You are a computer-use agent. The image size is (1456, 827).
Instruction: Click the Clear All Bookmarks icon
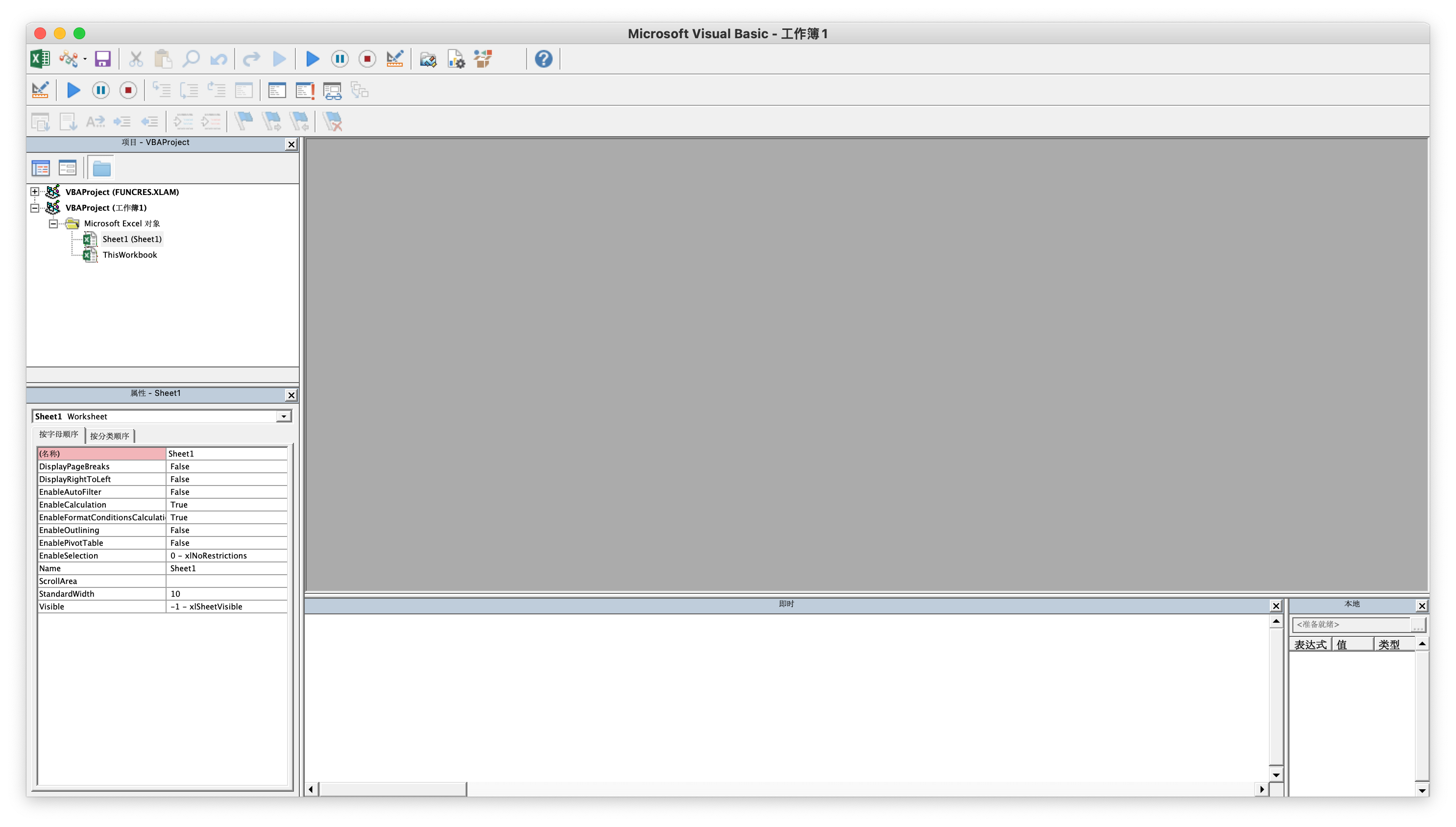pyautogui.click(x=333, y=122)
